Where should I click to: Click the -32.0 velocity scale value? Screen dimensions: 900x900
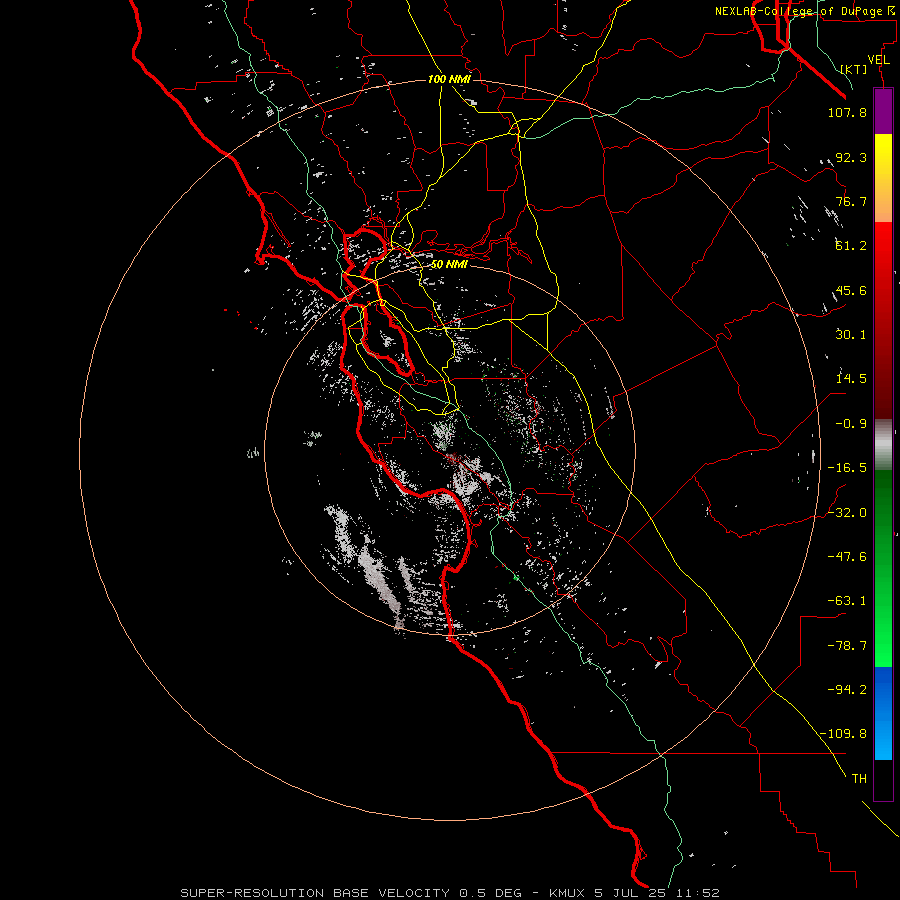click(x=847, y=513)
